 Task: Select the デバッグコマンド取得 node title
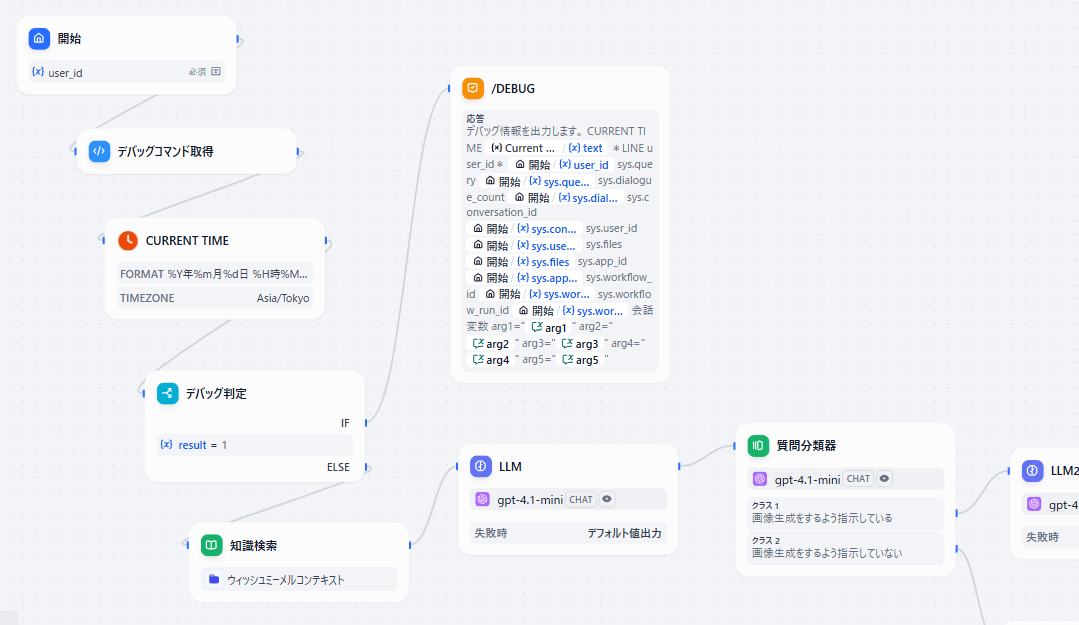[x=165, y=151]
